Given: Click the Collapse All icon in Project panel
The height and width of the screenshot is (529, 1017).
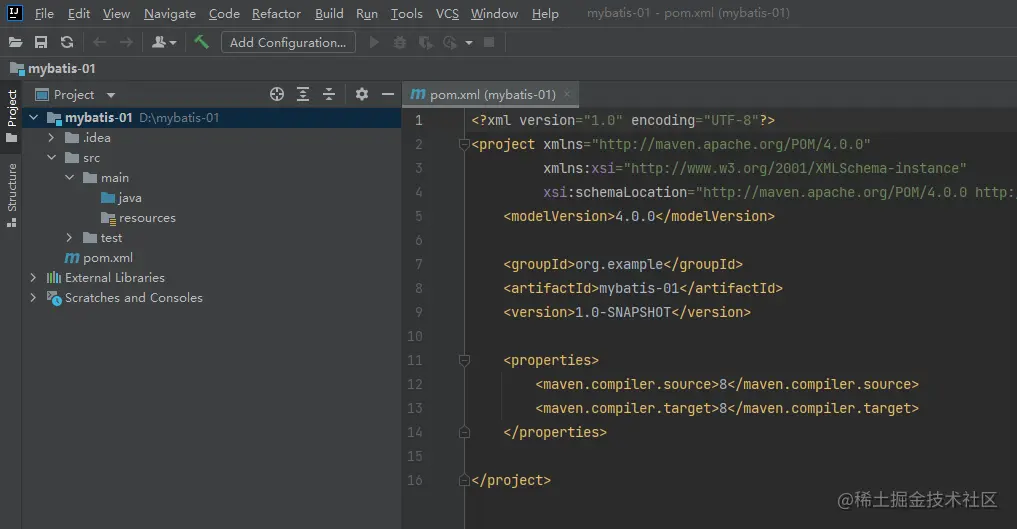Looking at the screenshot, I should point(329,95).
